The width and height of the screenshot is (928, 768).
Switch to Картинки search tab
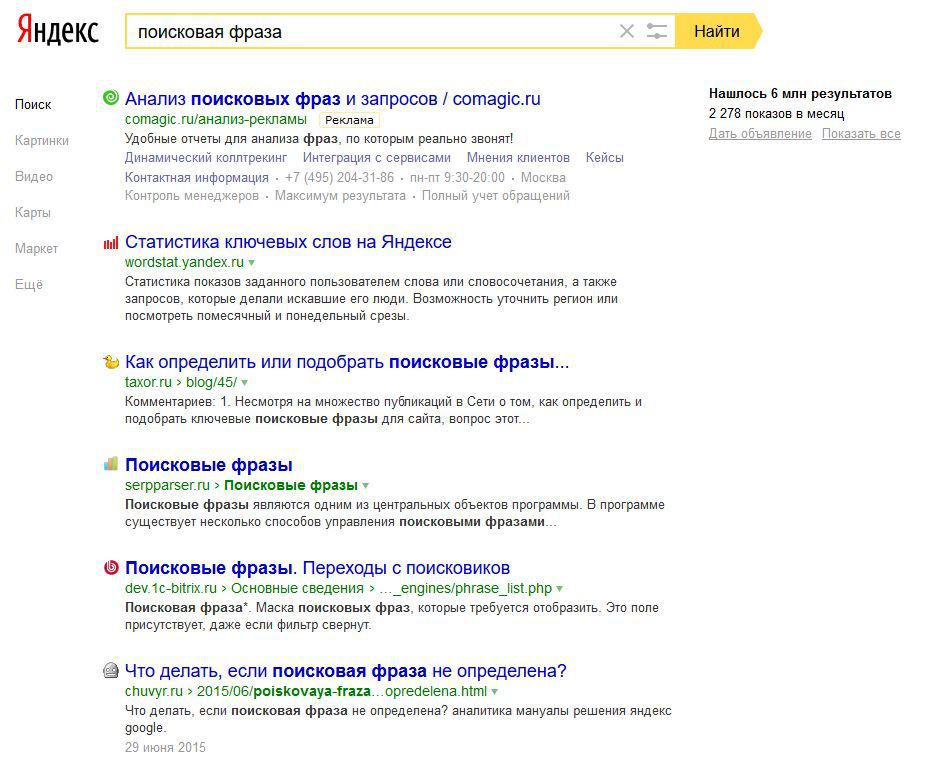tap(42, 141)
